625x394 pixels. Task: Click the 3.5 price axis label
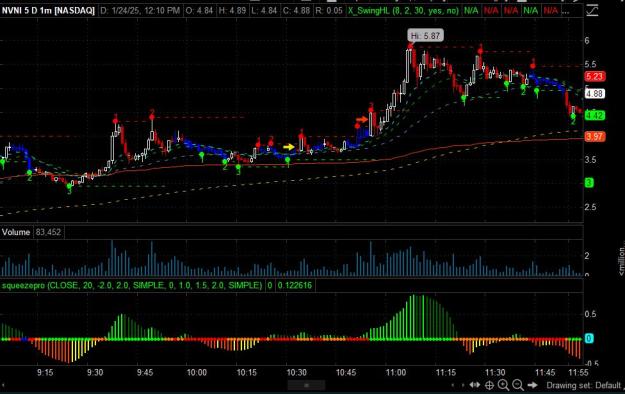pyautogui.click(x=591, y=160)
